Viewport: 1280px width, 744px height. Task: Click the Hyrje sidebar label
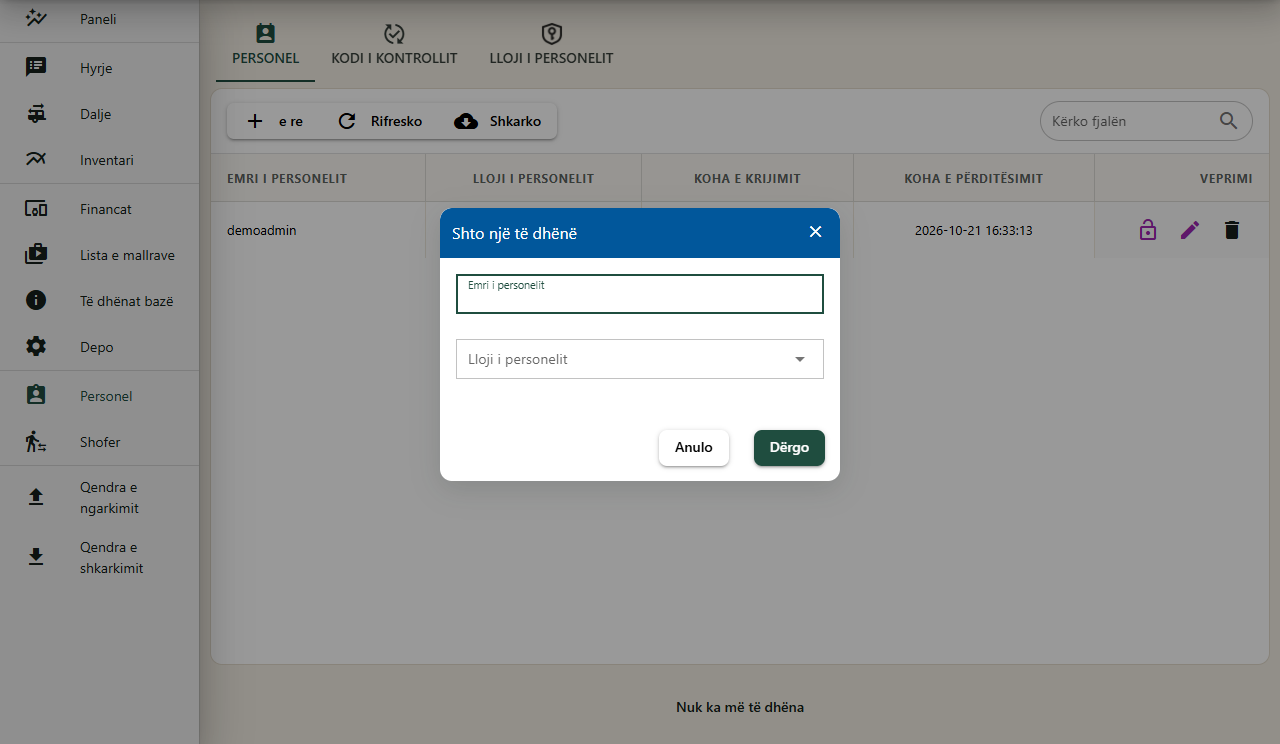coord(96,68)
